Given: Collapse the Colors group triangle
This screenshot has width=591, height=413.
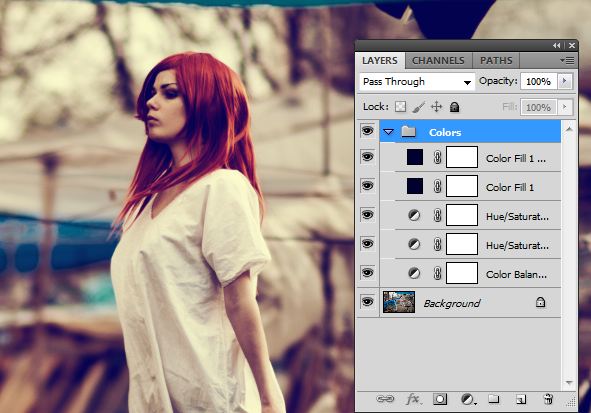Looking at the screenshot, I should point(388,132).
